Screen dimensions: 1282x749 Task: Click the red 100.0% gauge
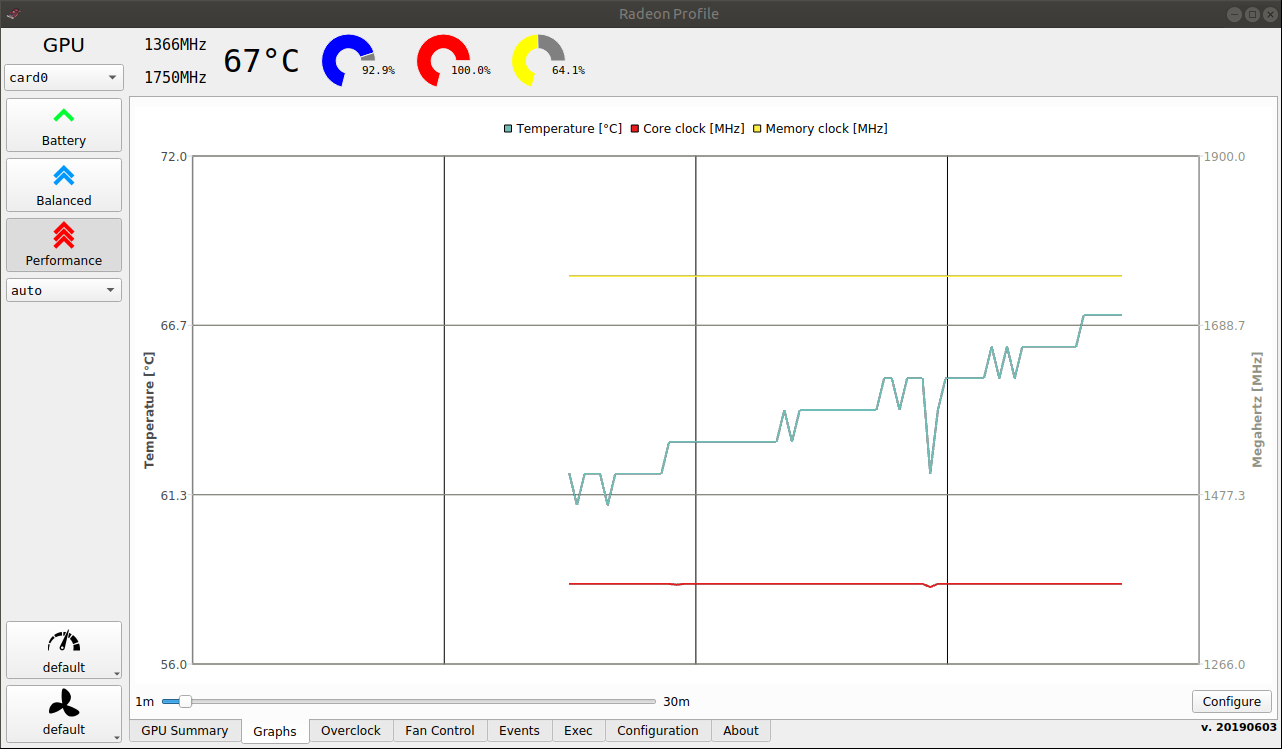(x=443, y=61)
